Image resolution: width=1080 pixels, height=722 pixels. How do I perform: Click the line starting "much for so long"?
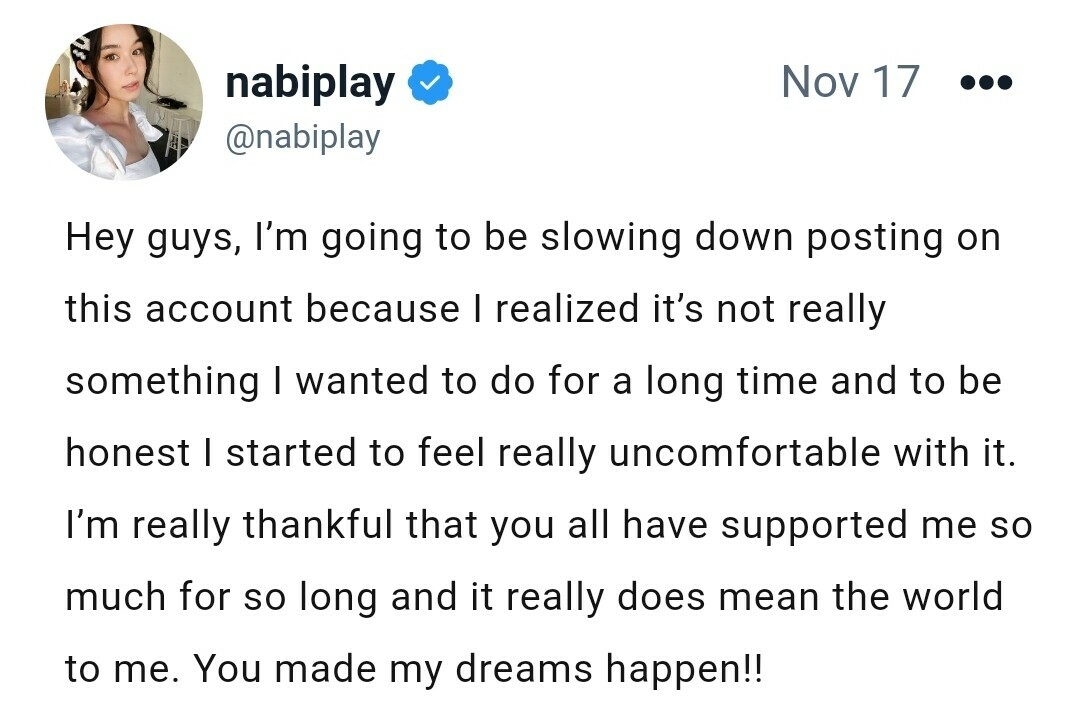point(533,598)
